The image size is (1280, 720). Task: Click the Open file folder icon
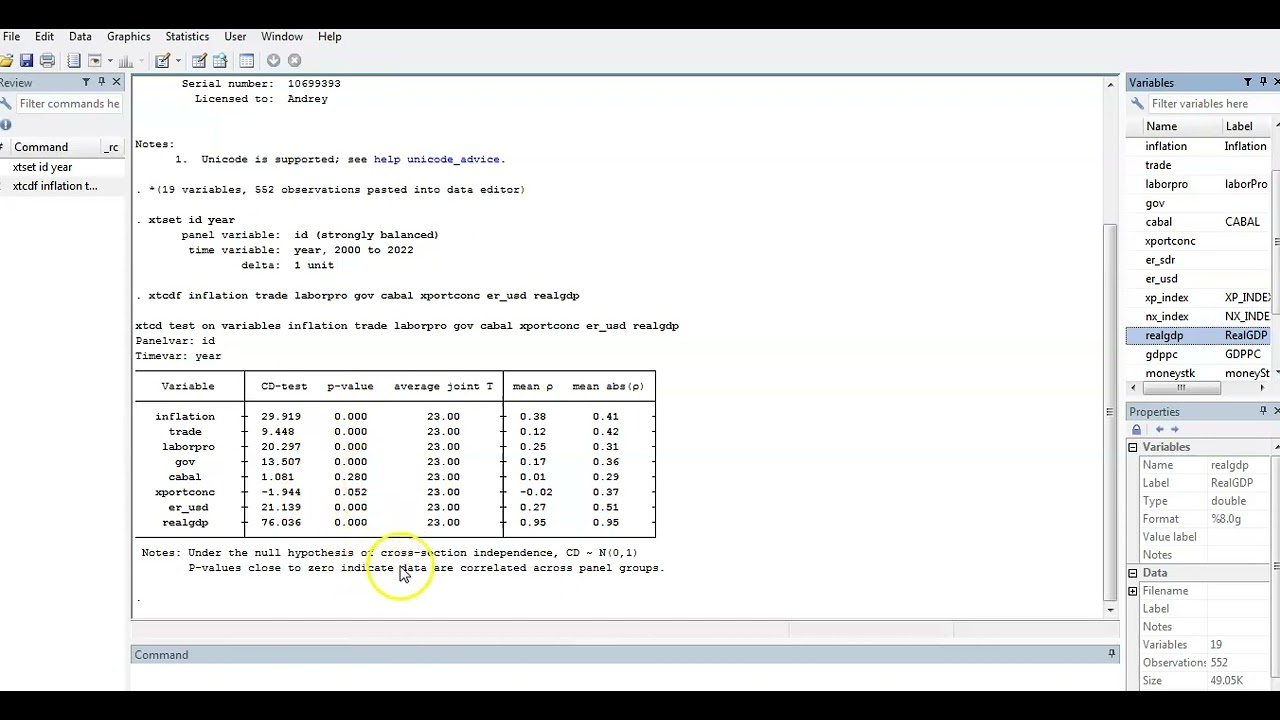pos(5,61)
